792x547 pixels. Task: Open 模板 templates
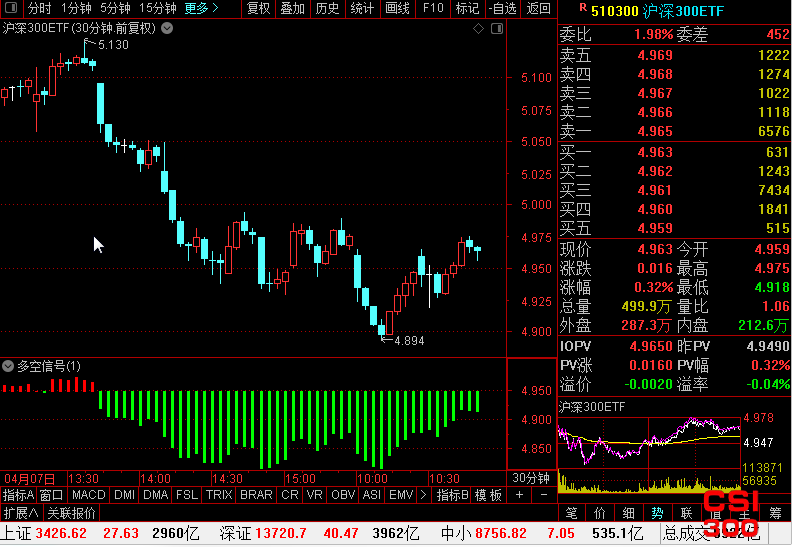(488, 495)
